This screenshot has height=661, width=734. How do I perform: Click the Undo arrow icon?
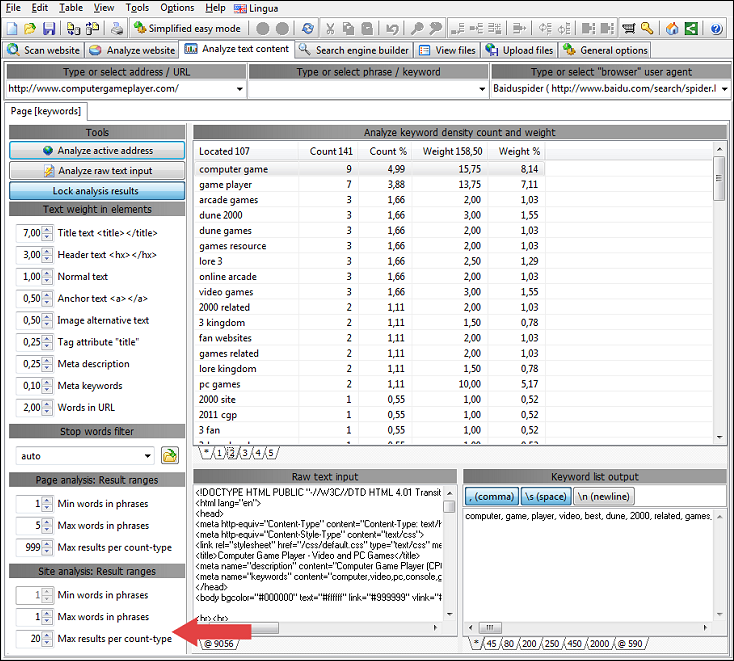(x=392, y=29)
